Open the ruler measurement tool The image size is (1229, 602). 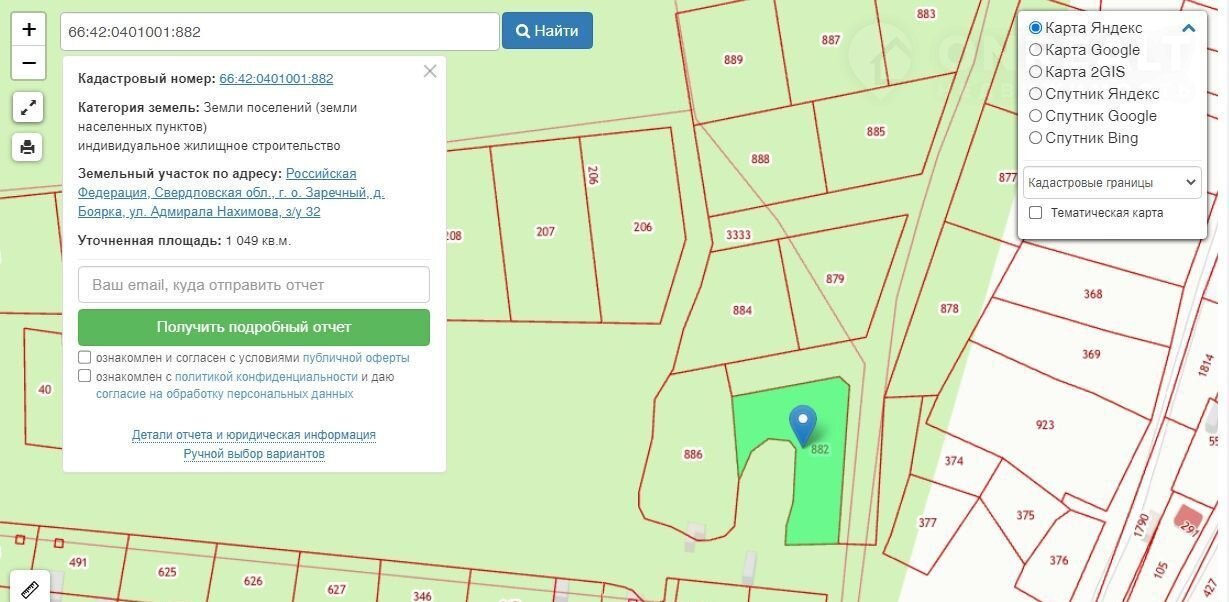click(x=28, y=588)
